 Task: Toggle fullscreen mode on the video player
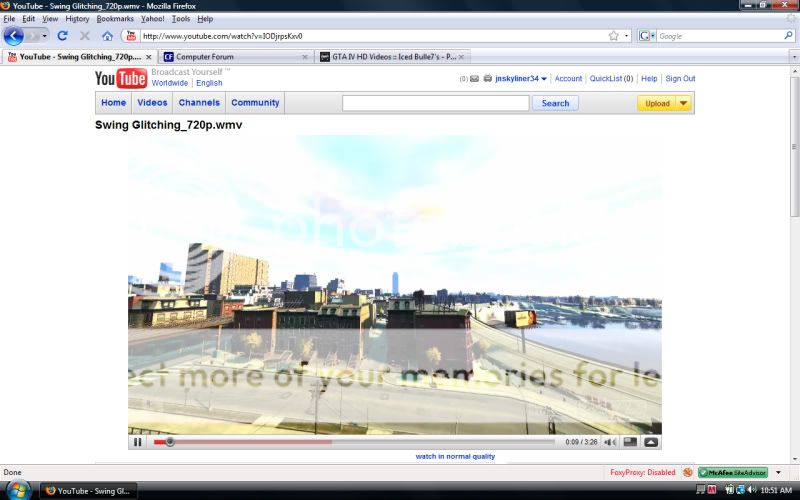(651, 442)
